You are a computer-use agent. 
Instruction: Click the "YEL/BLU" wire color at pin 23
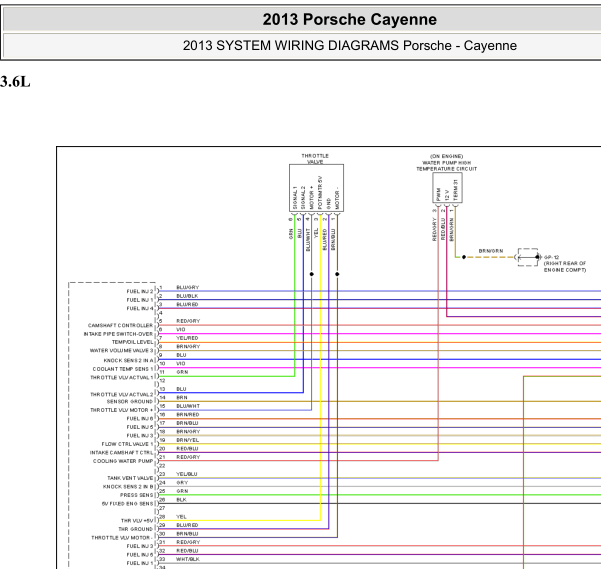187,474
